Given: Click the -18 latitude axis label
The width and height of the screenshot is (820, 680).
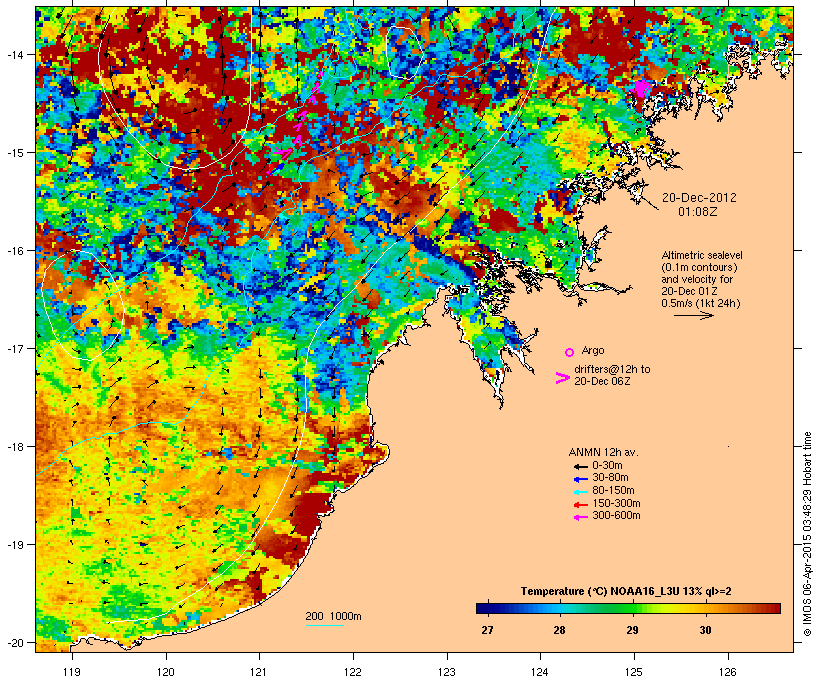Looking at the screenshot, I should tap(14, 447).
